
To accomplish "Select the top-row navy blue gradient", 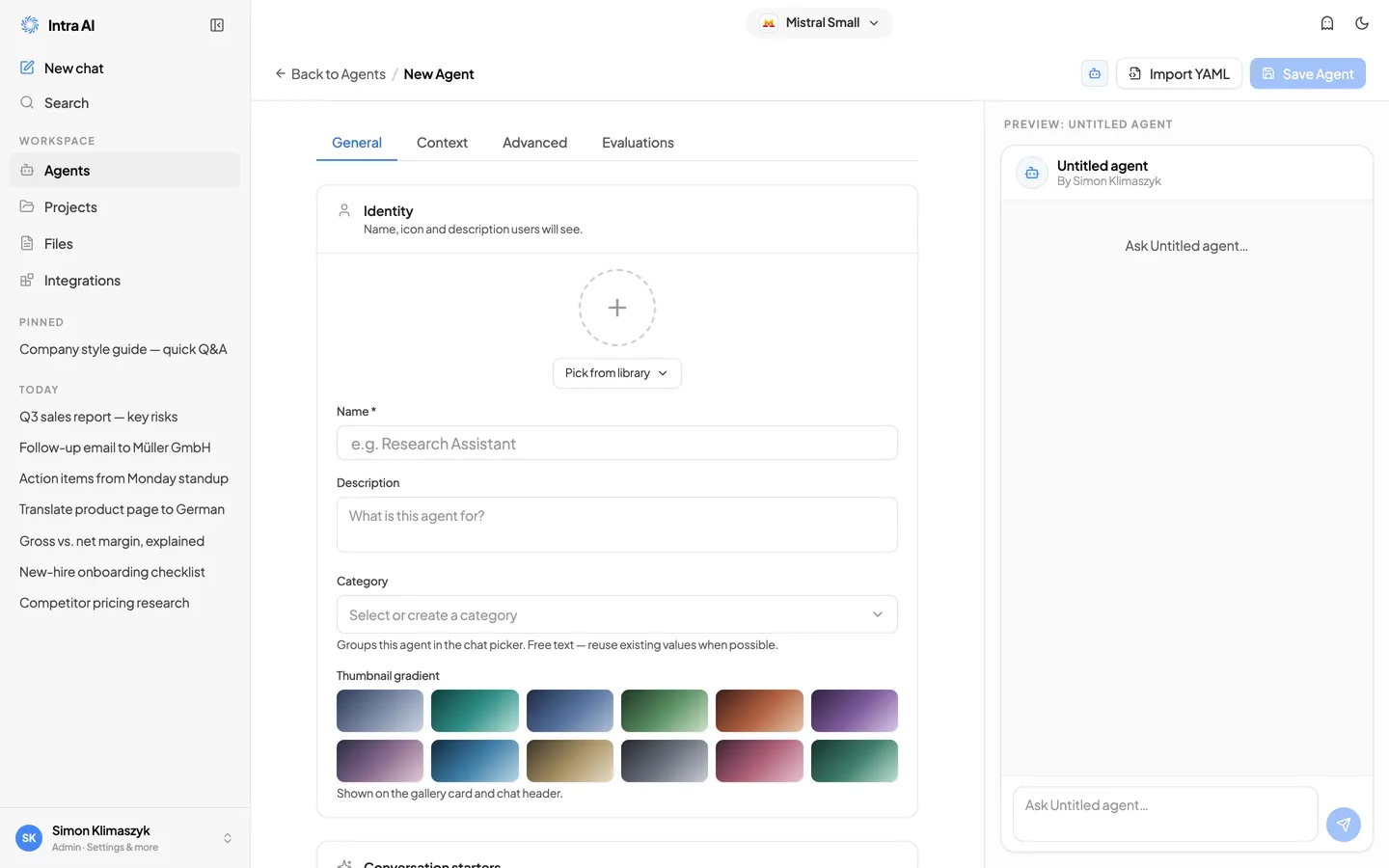I will click(x=570, y=711).
